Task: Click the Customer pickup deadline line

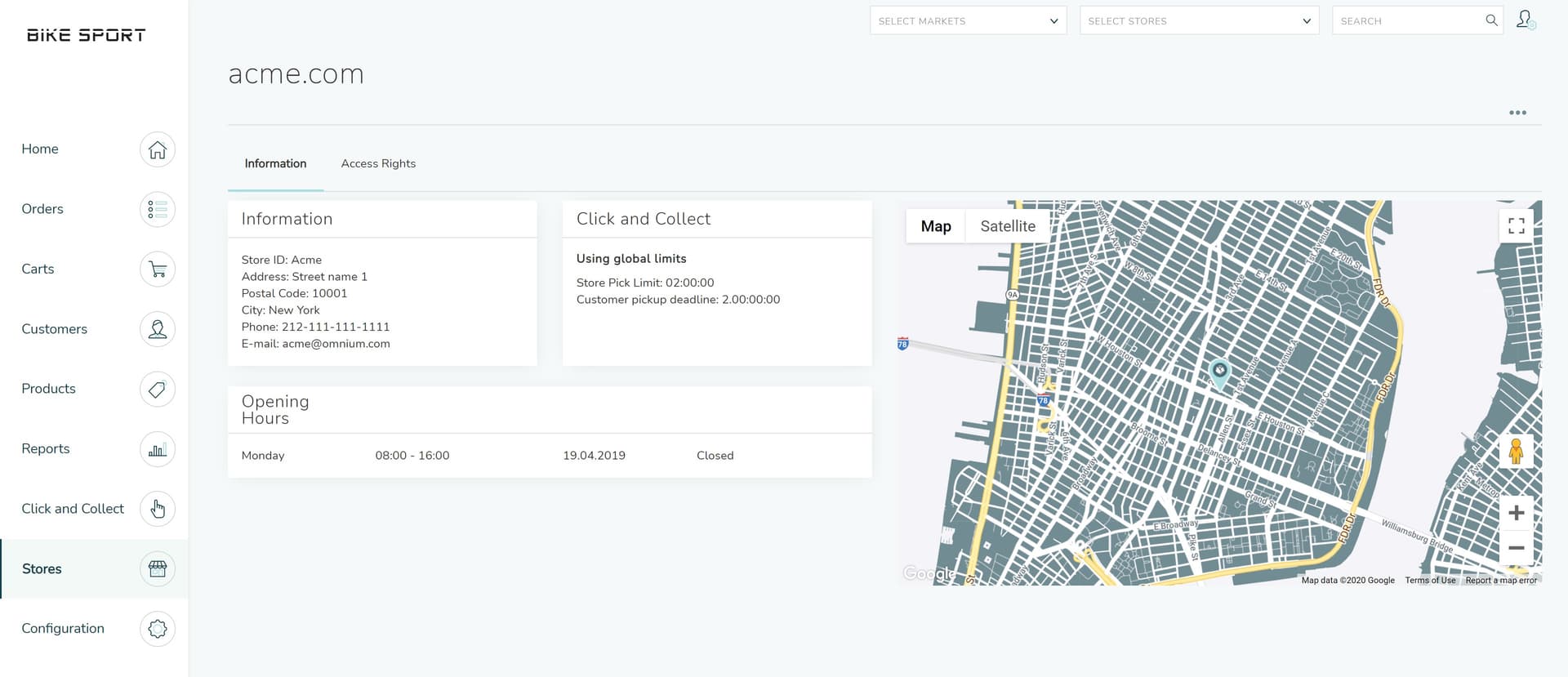Action: click(x=678, y=300)
